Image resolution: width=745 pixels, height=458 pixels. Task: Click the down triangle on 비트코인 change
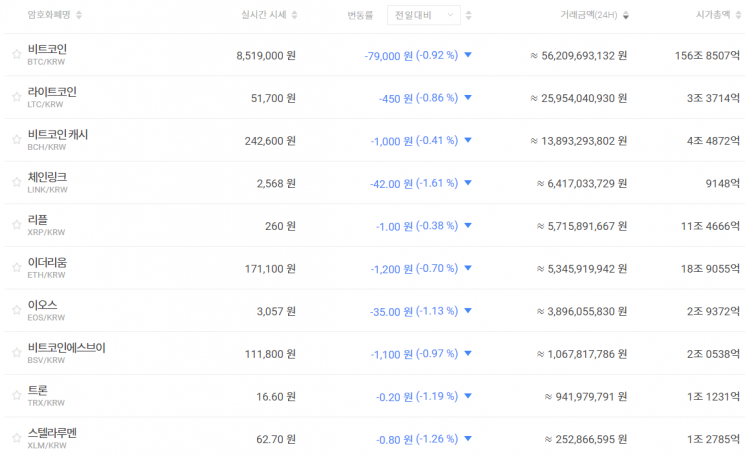pos(468,55)
